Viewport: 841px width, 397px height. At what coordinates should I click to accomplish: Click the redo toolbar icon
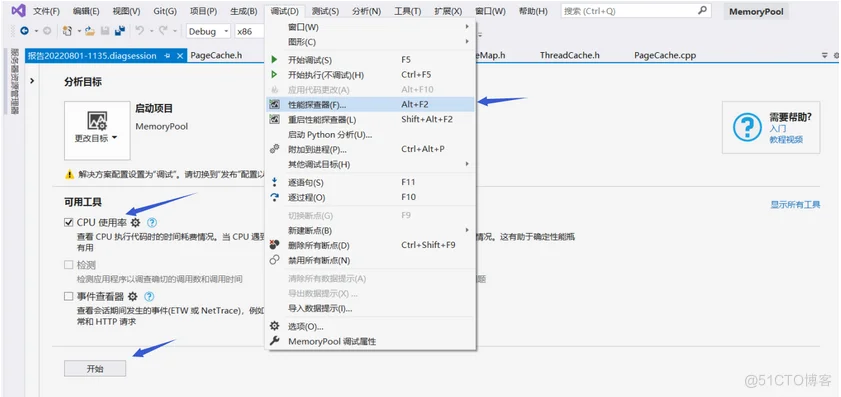(x=163, y=31)
